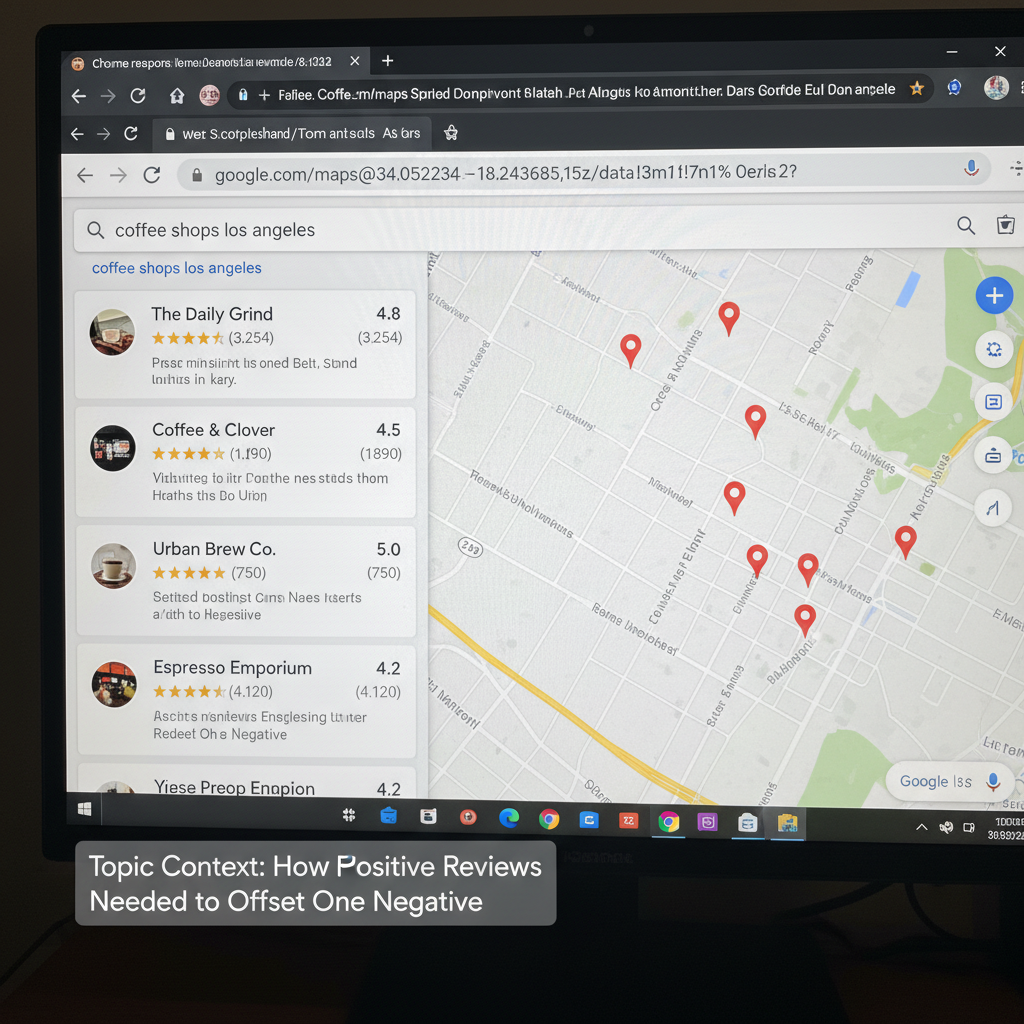This screenshot has height=1024, width=1024.
Task: Click the bookmark star in top address bar
Action: (x=917, y=88)
